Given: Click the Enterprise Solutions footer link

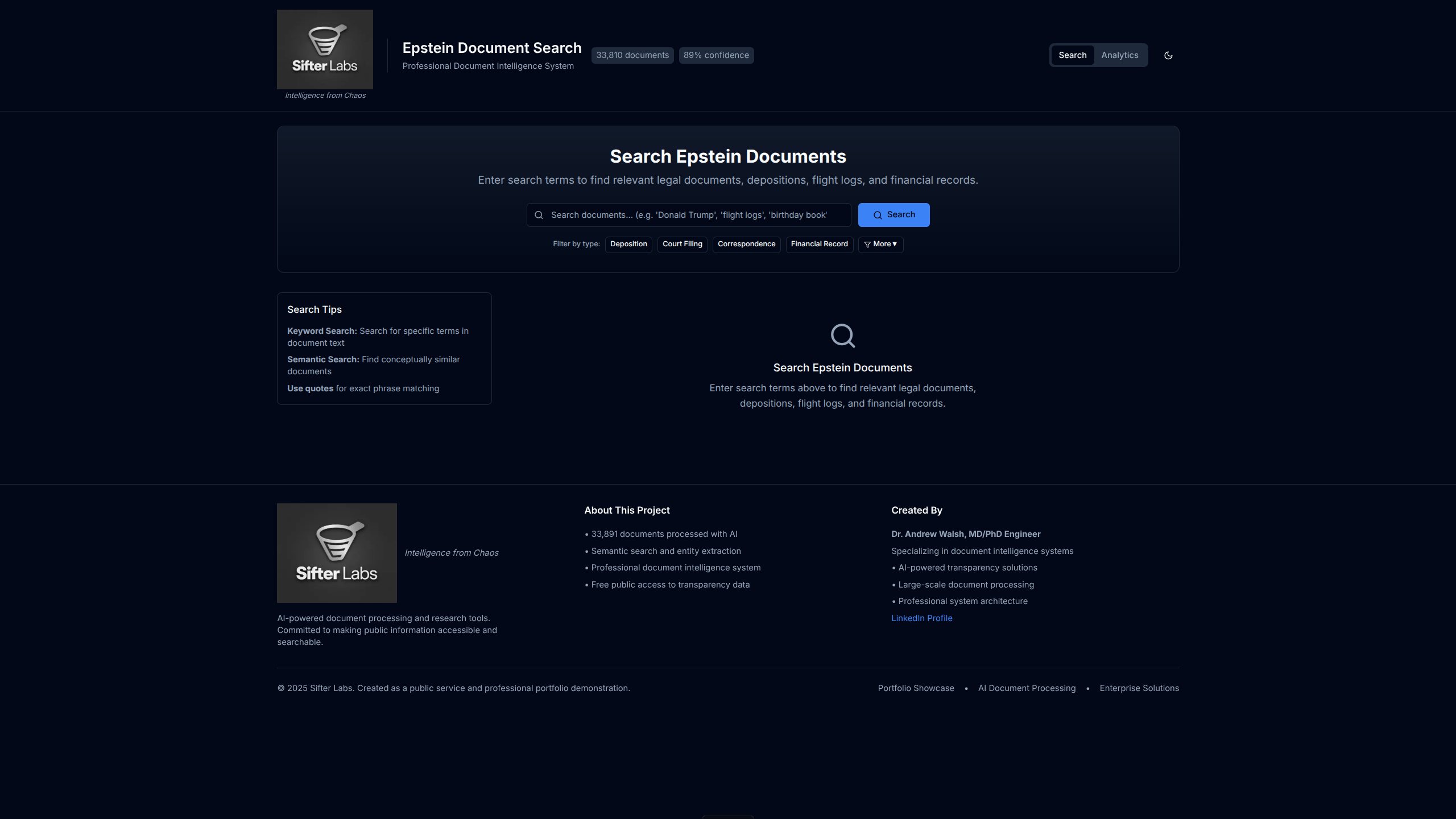Looking at the screenshot, I should click(x=1139, y=688).
